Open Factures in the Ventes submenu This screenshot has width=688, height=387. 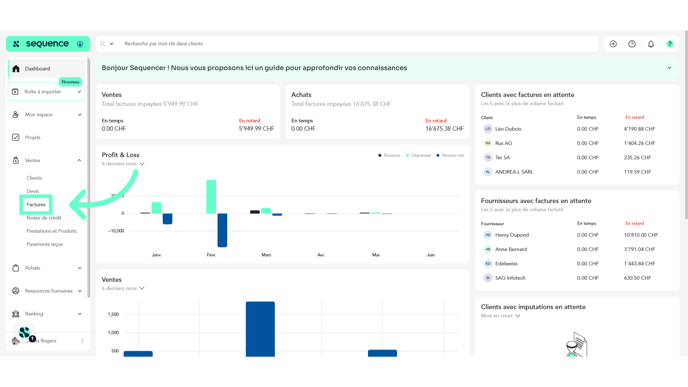coord(36,204)
